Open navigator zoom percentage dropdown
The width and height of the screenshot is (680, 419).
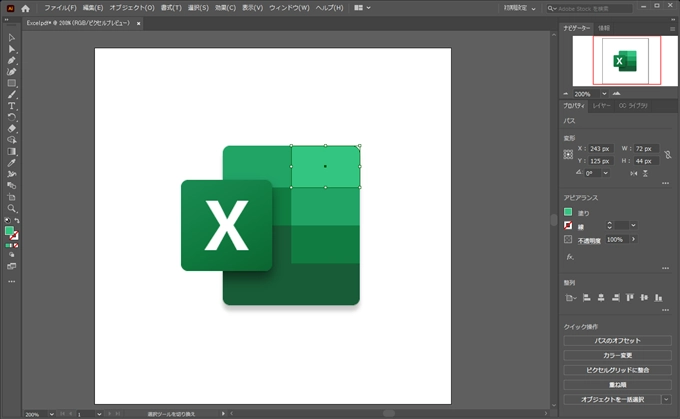tap(604, 94)
